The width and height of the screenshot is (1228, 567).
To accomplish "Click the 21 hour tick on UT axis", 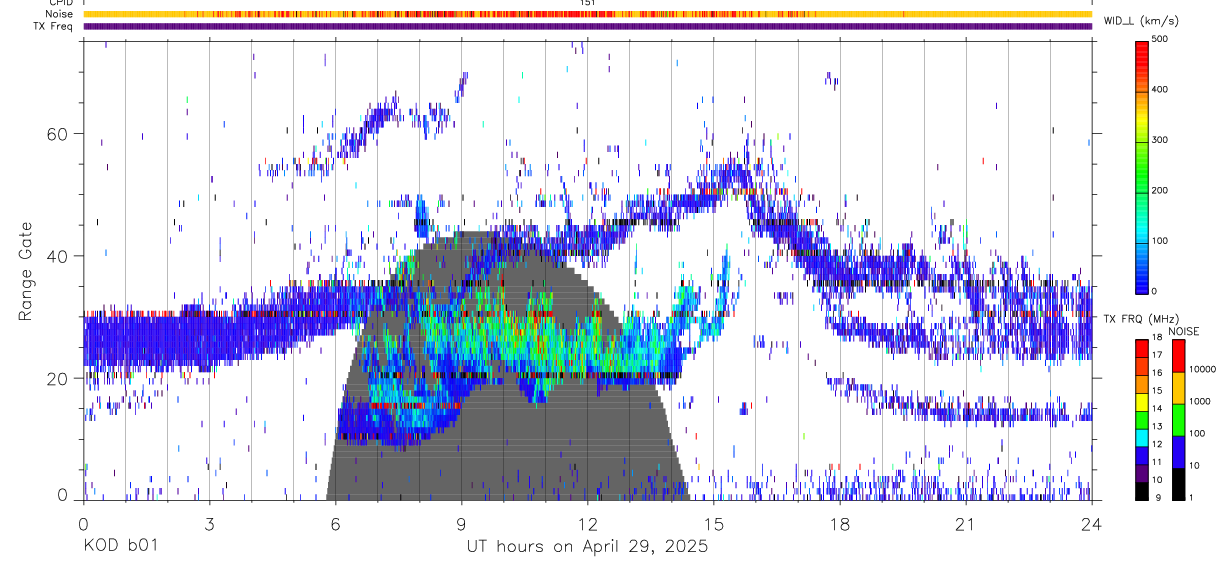I will (x=966, y=523).
